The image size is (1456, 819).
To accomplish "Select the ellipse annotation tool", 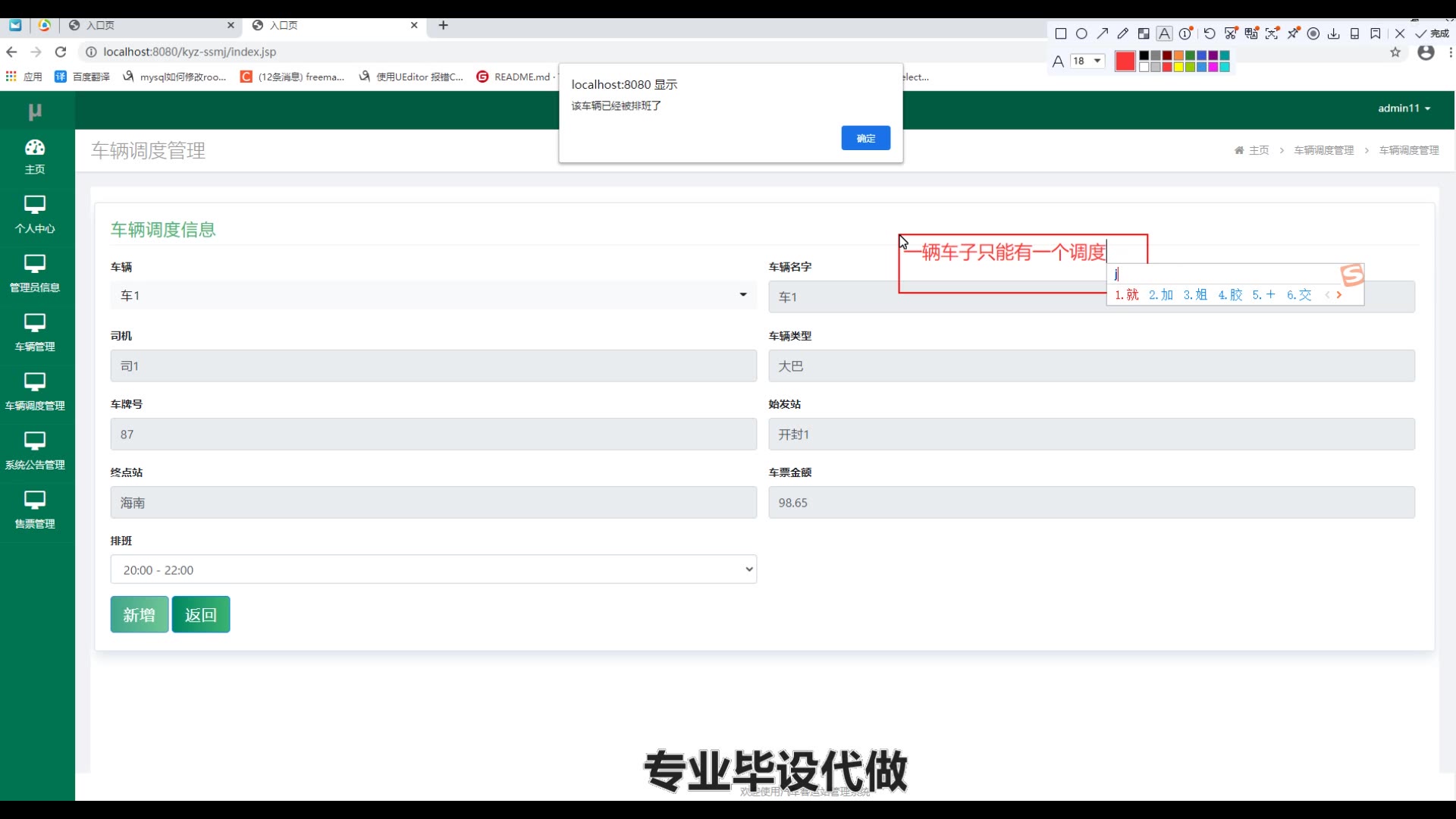I will click(x=1081, y=33).
